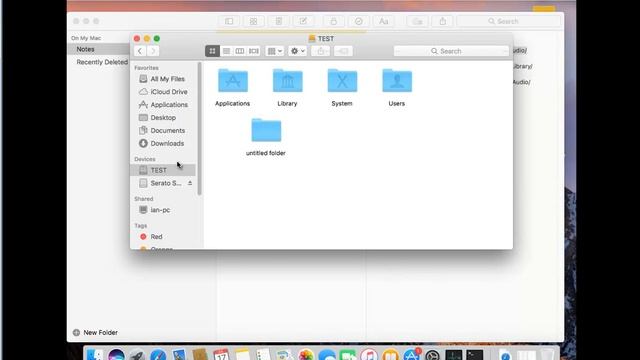This screenshot has height=360, width=640.
Task: Select the Users folder icon
Action: (397, 81)
